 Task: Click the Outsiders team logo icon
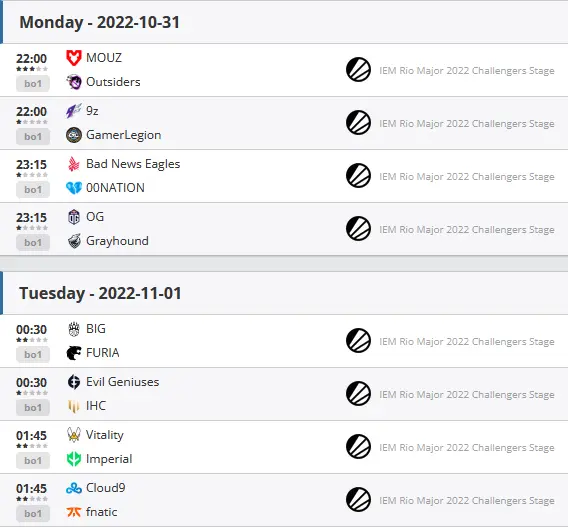coord(74,82)
